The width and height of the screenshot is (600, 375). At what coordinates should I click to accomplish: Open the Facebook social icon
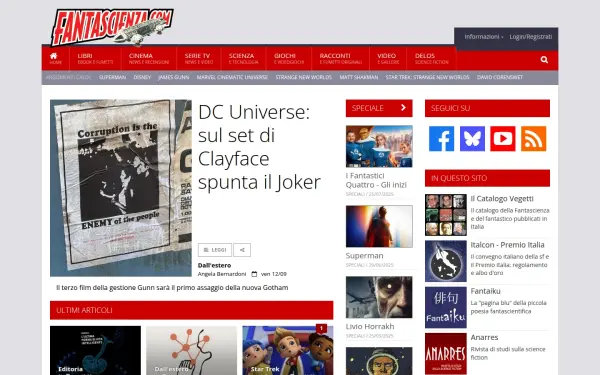coord(441,139)
